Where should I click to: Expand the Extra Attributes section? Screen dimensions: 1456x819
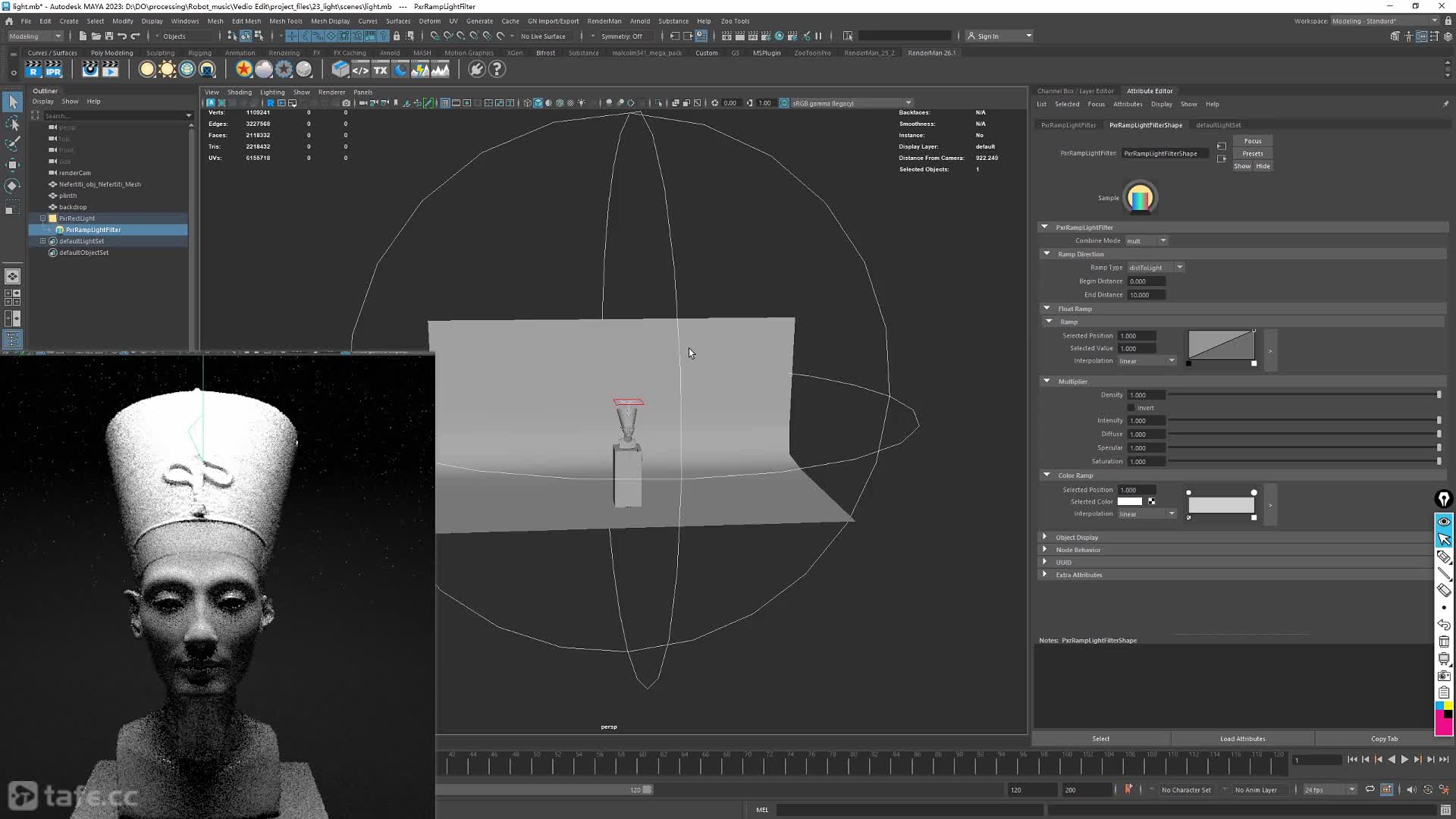click(1045, 575)
